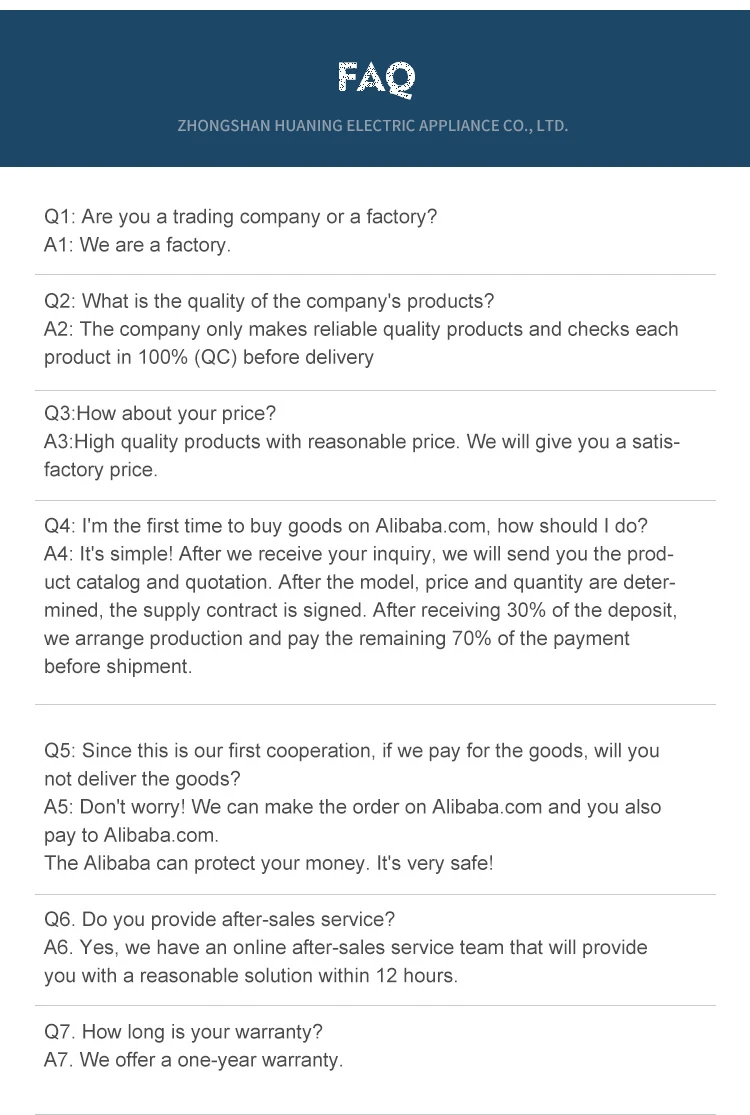Click the line mentioning 30% of the deposit
The image size is (750, 1115).
click(x=360, y=610)
